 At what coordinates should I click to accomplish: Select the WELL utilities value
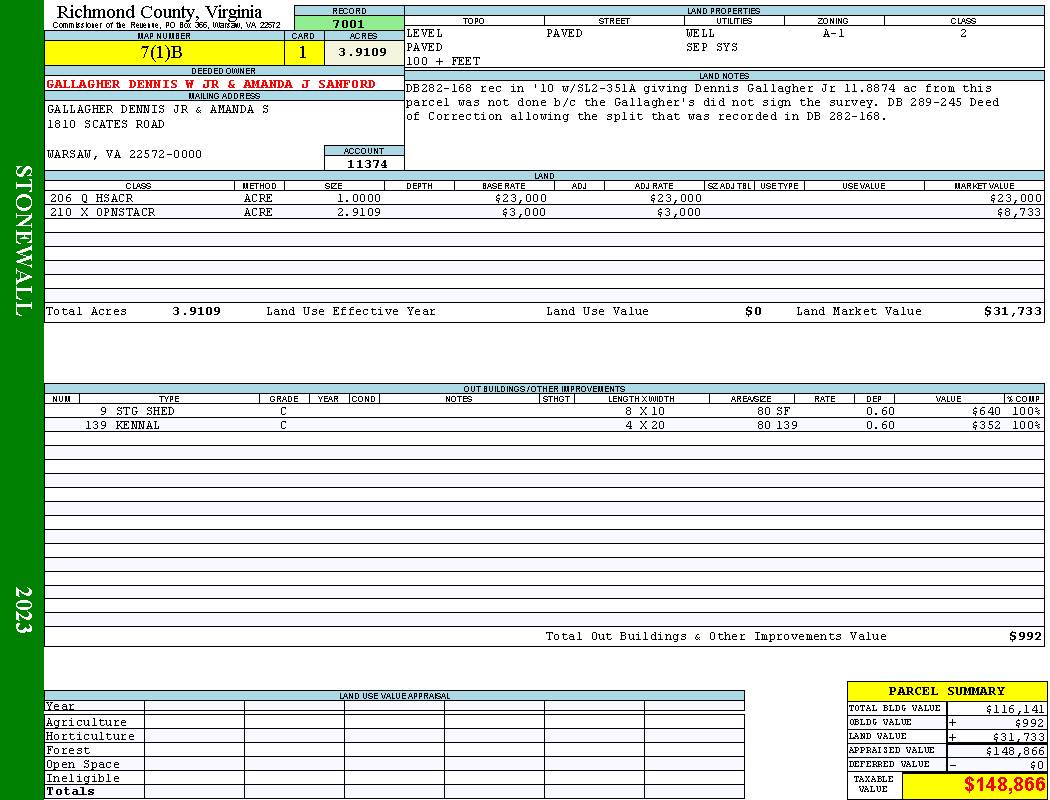(700, 33)
